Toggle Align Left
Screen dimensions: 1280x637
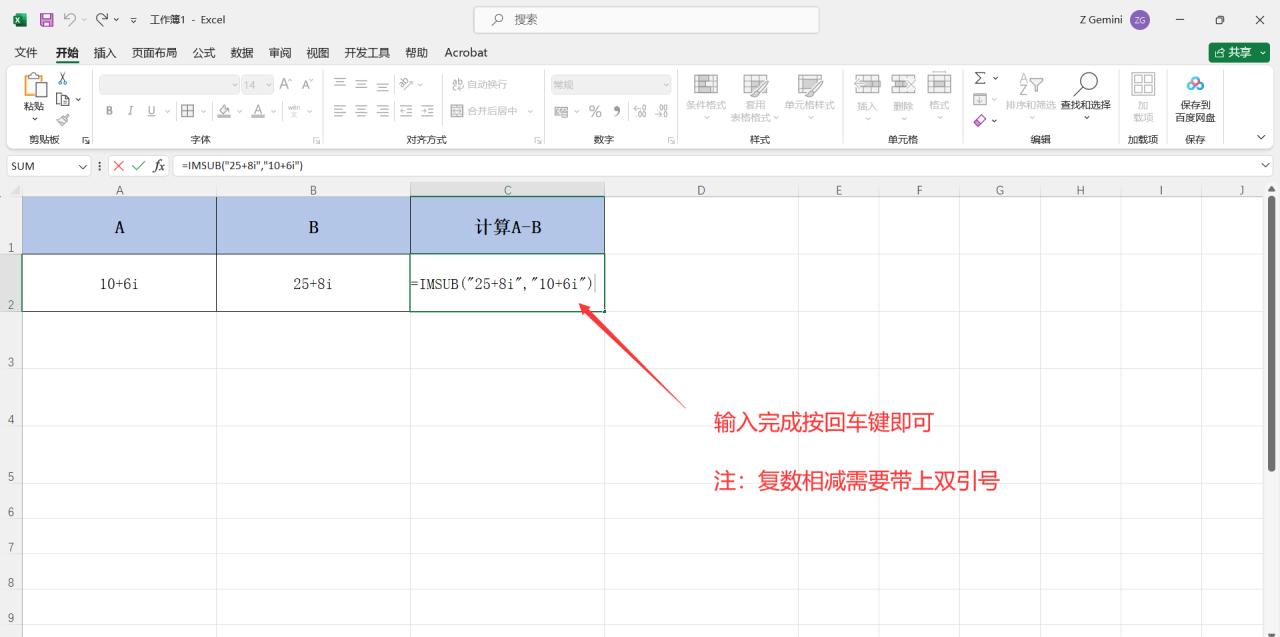click(x=340, y=111)
